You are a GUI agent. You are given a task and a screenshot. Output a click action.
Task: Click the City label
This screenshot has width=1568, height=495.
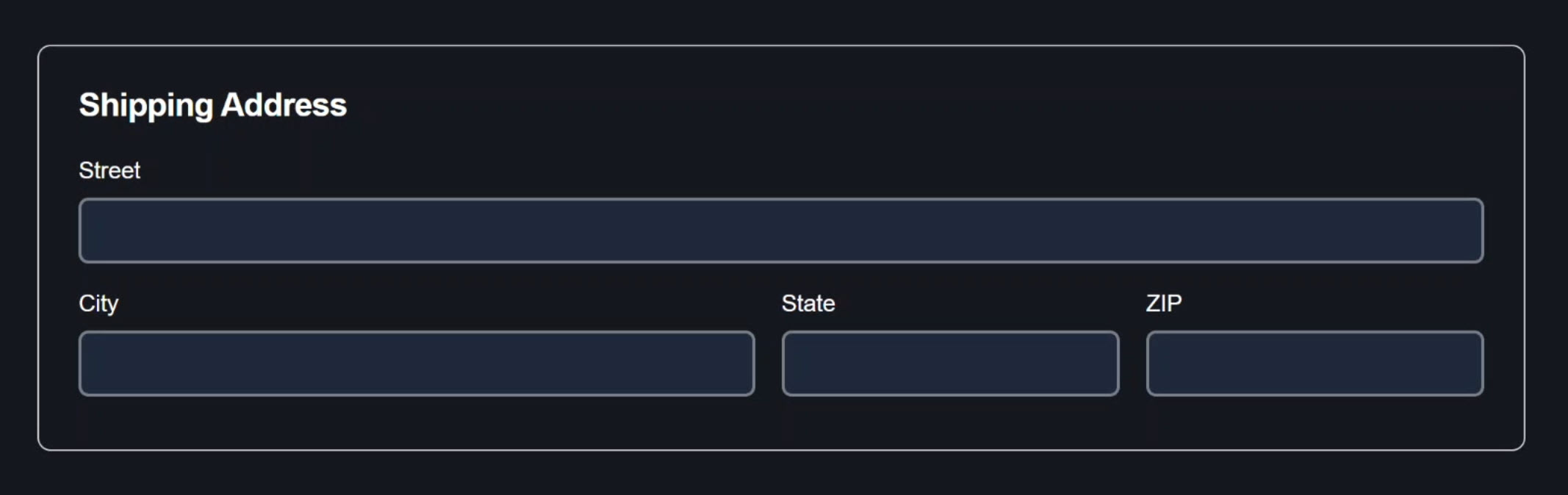tap(99, 303)
